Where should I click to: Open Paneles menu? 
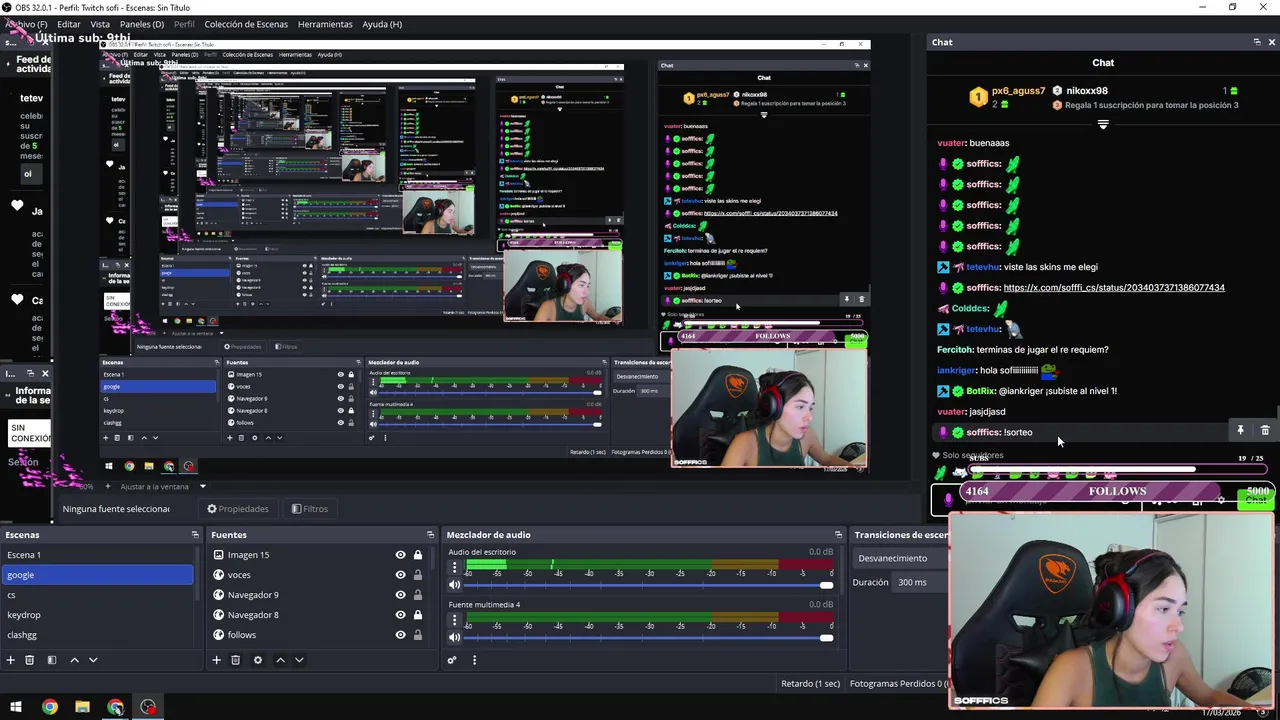pos(142,24)
